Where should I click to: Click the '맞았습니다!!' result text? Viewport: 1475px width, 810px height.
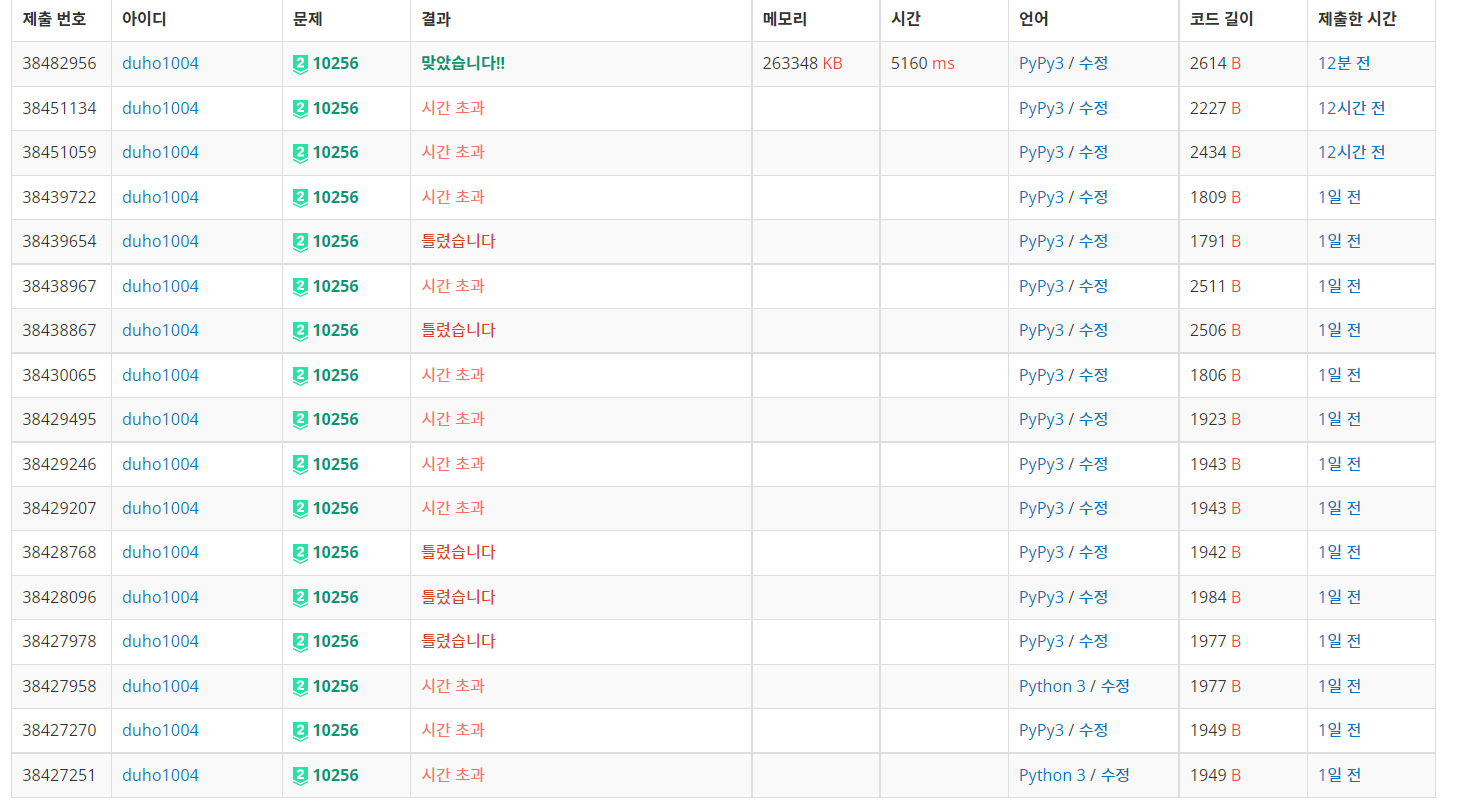tap(463, 63)
